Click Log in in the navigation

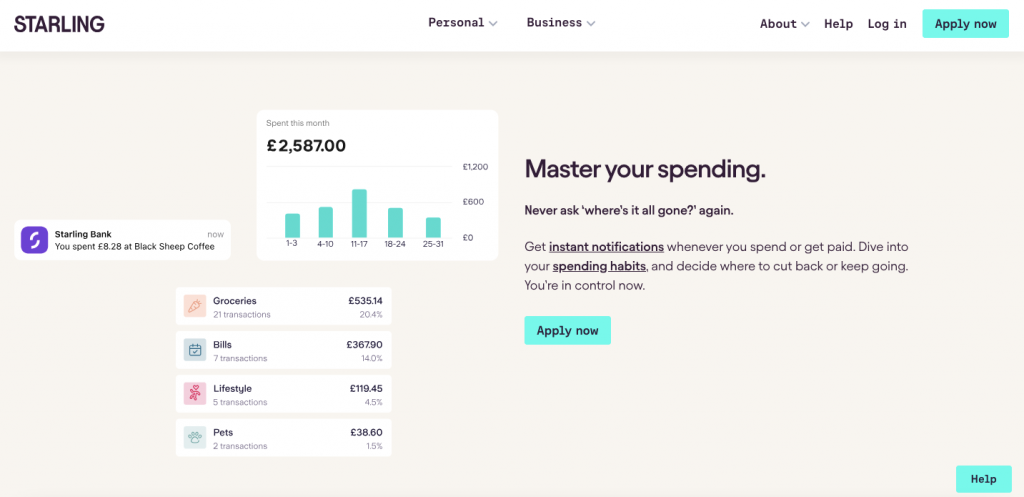[x=887, y=24]
